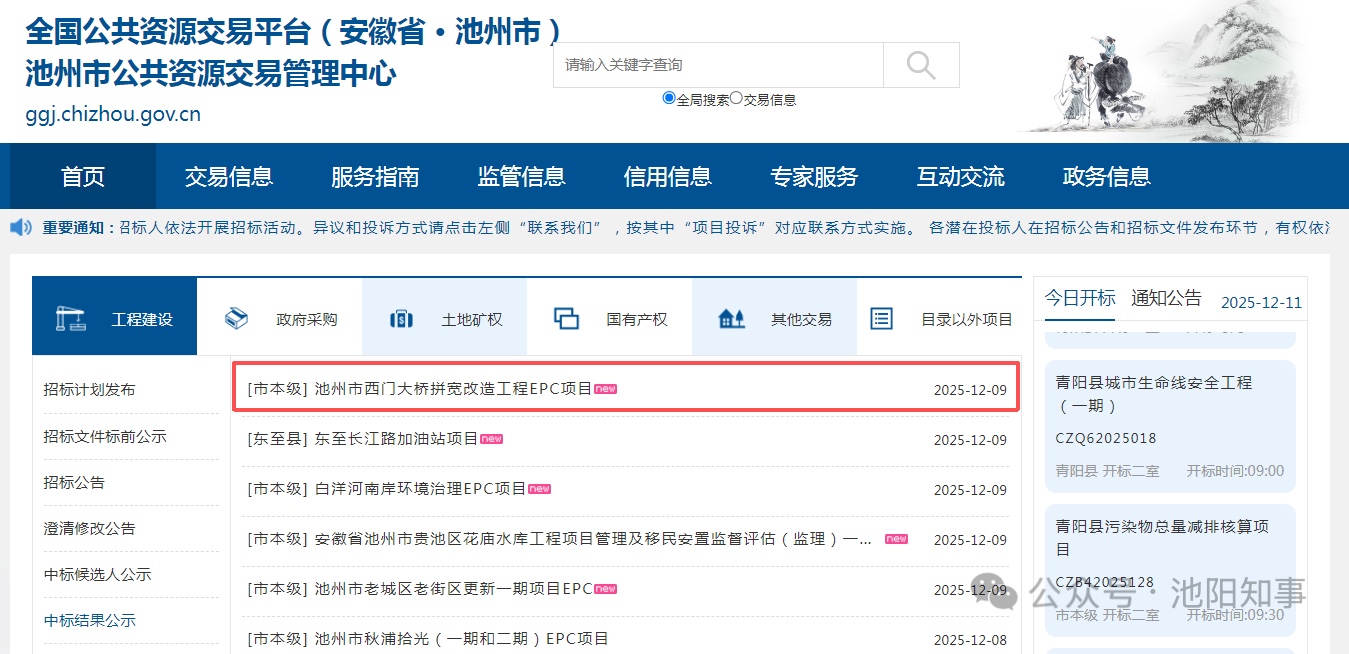Click the 国有产权 overlapping squares icon
This screenshot has height=654, width=1349.
point(566,319)
